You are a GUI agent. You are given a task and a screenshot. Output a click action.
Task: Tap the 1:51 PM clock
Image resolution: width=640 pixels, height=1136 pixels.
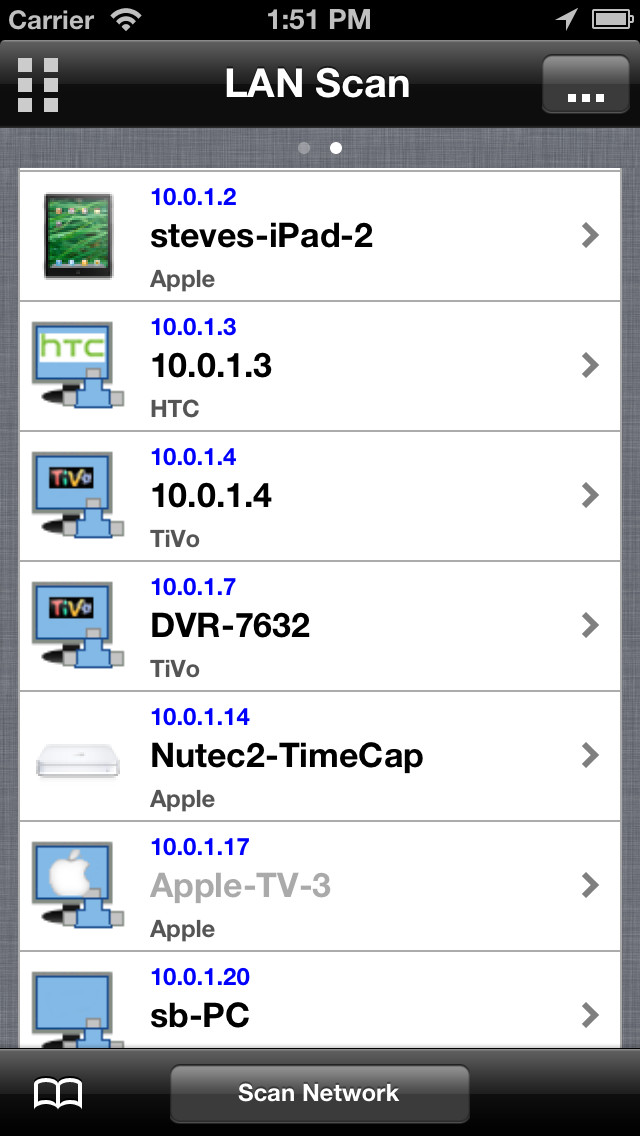point(319,20)
